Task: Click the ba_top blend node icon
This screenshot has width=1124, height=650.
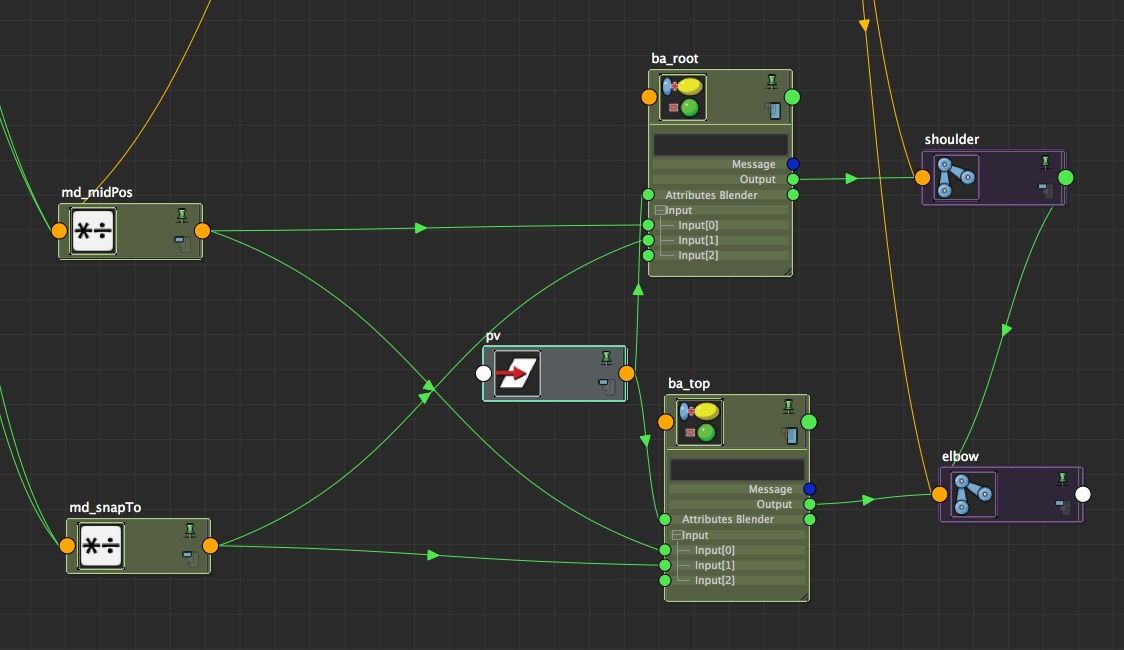Action: coord(700,421)
